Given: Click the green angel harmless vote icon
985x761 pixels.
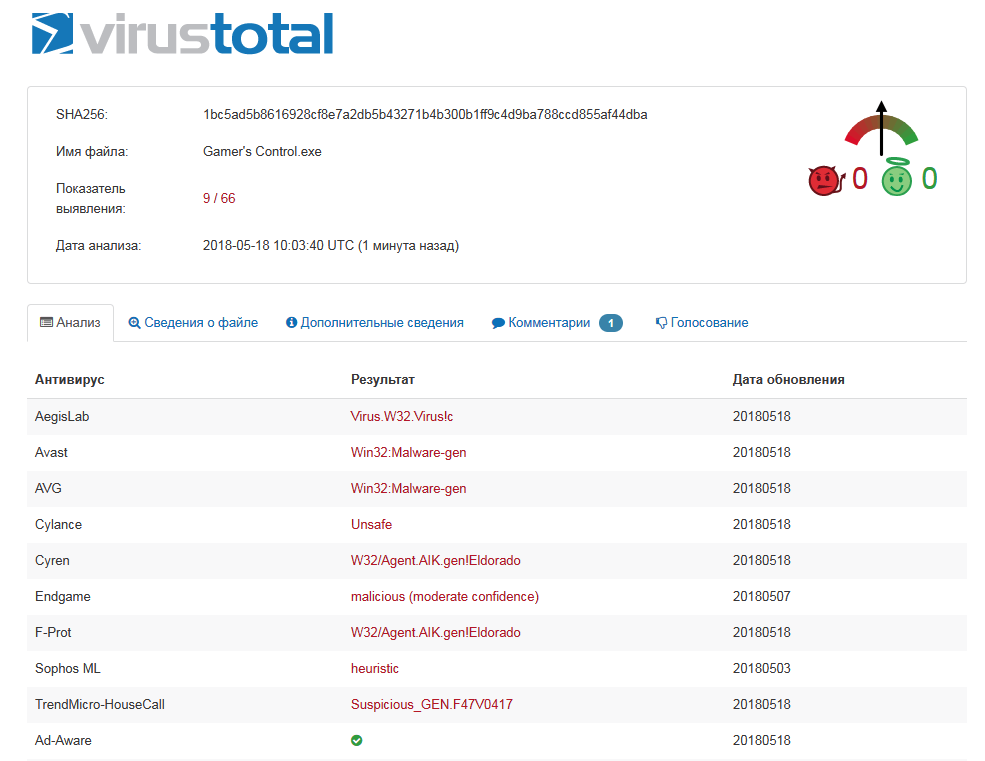Looking at the screenshot, I should click(x=896, y=180).
